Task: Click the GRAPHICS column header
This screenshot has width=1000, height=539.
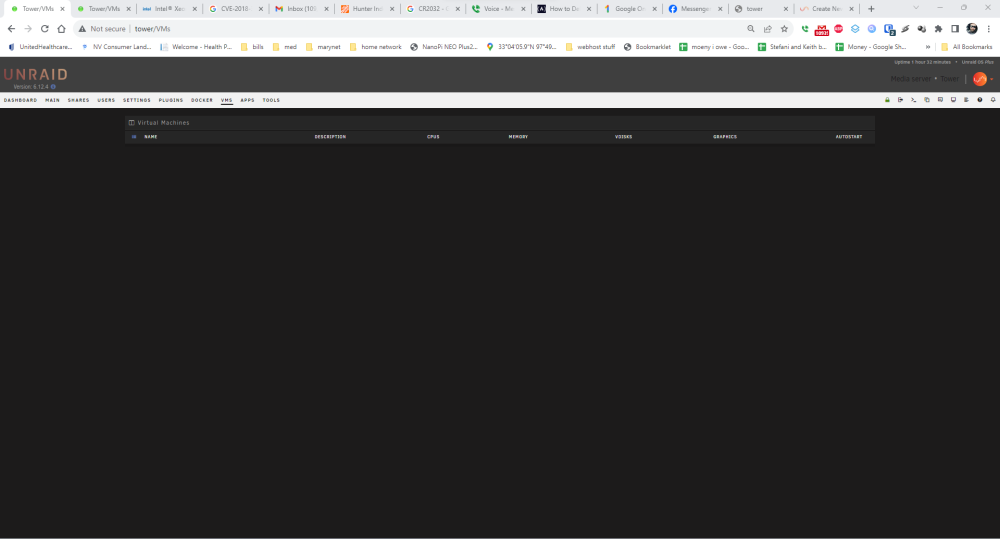Action: point(725,137)
